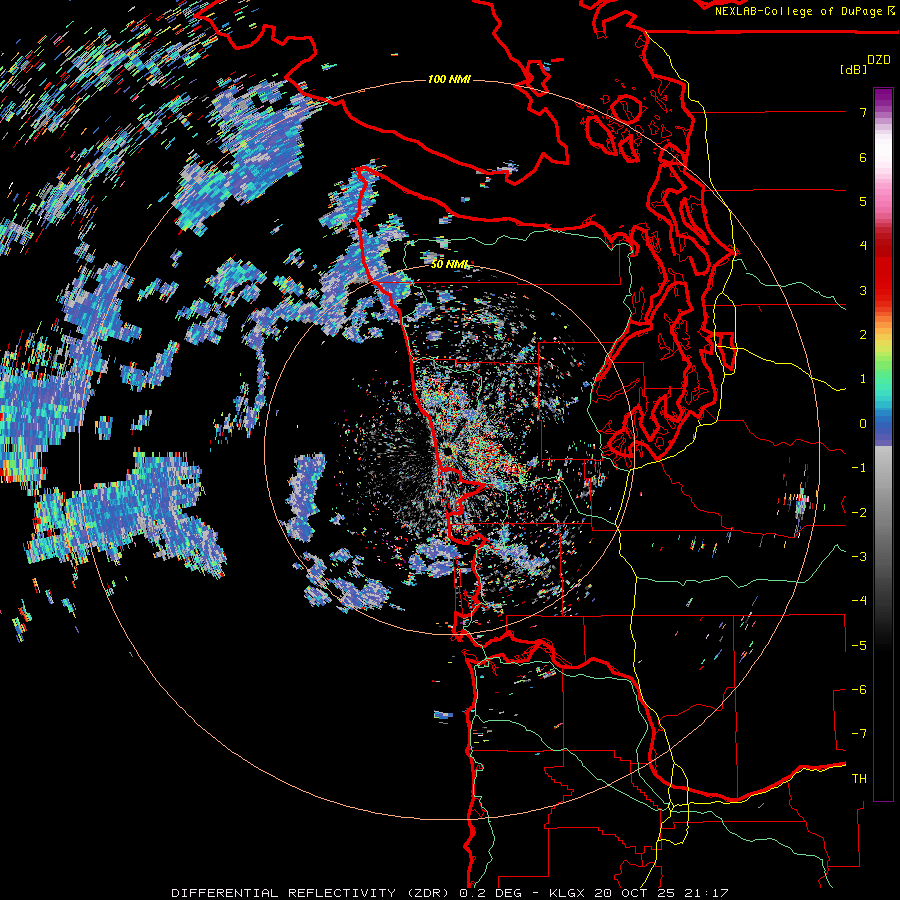The width and height of the screenshot is (900, 900).
Task: Click legend value 6 on the color scale
Action: [863, 157]
